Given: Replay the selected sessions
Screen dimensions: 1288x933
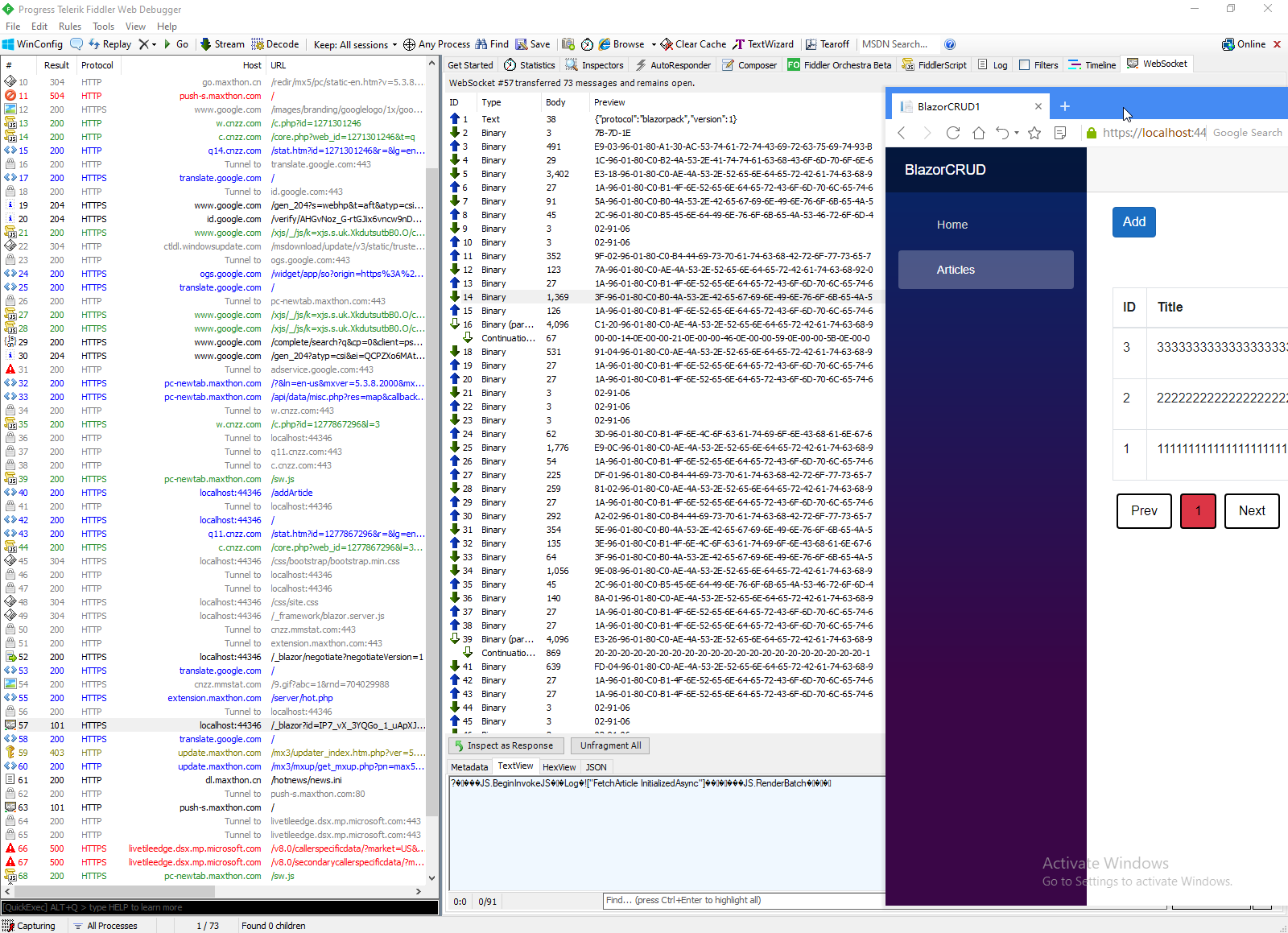Looking at the screenshot, I should click(x=110, y=44).
